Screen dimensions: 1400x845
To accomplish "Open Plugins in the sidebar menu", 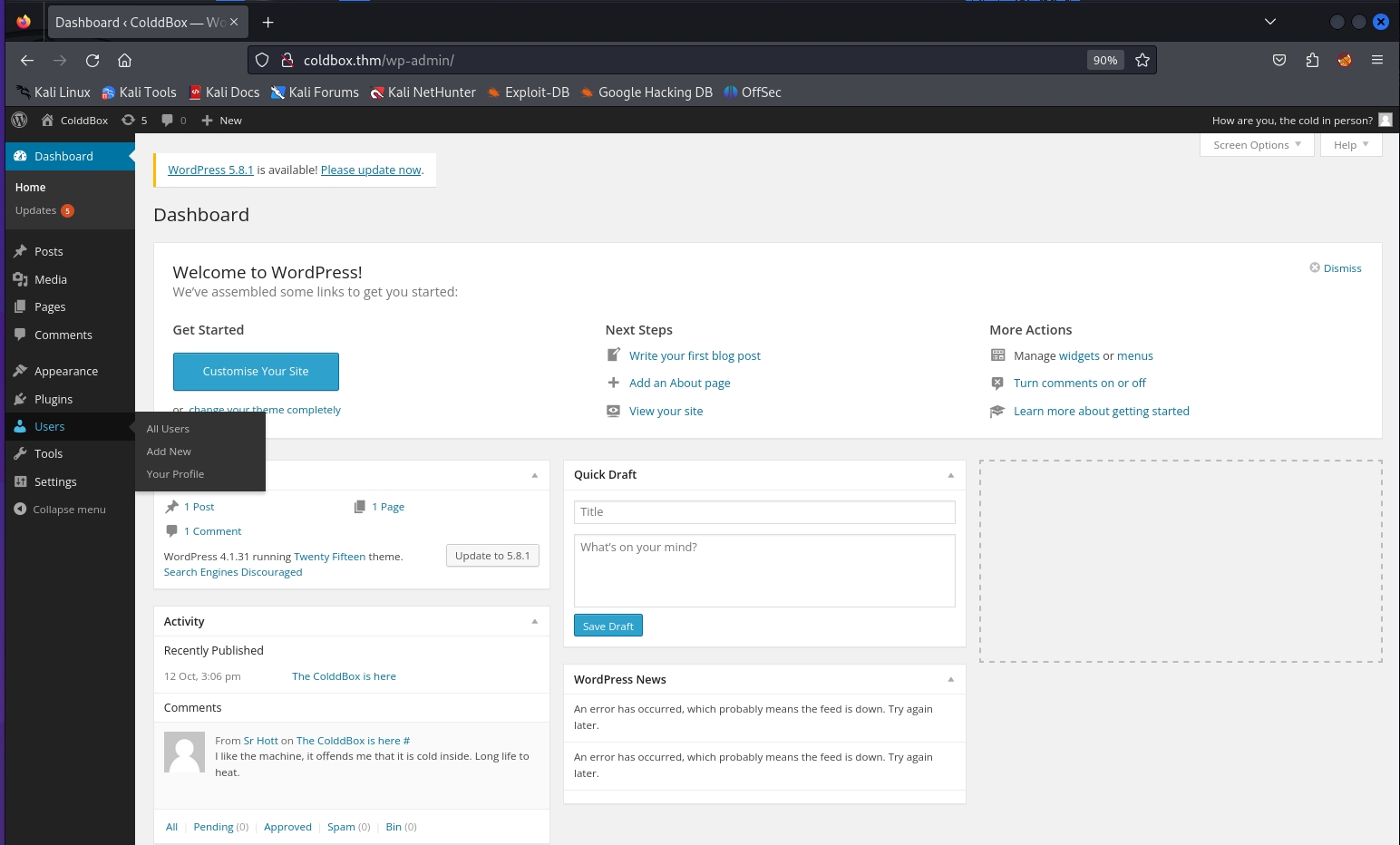I will pyautogui.click(x=53, y=399).
